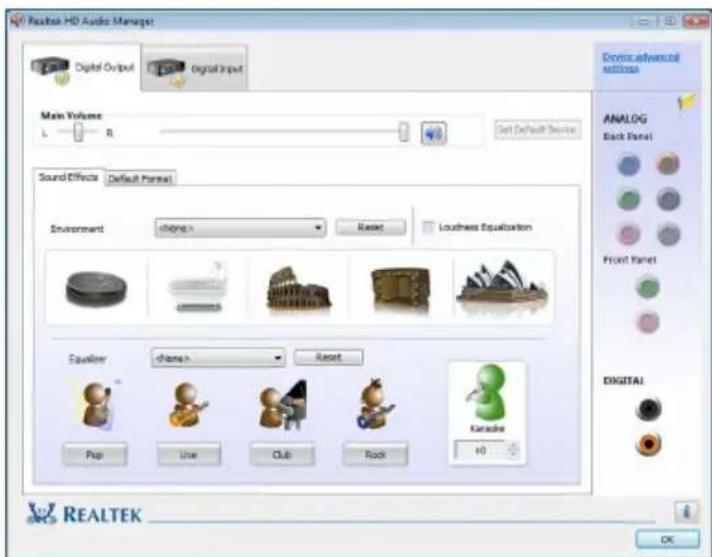Screen dimensions: 712x557
Task: Apply the Pop equalizer preset button
Action: point(95,454)
